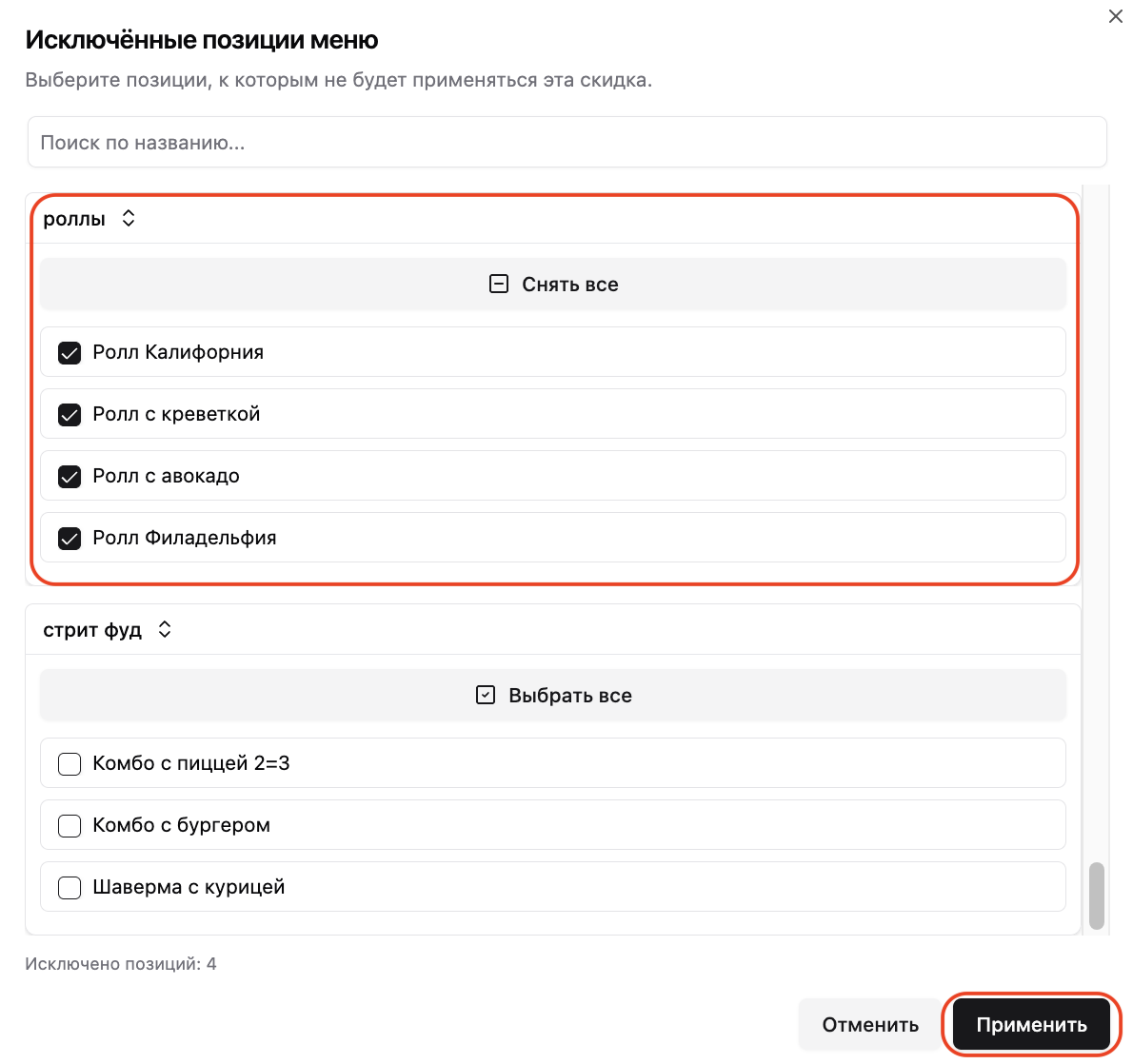1133x1064 pixels.
Task: Click Применить to apply exclusions
Action: (x=1031, y=1024)
